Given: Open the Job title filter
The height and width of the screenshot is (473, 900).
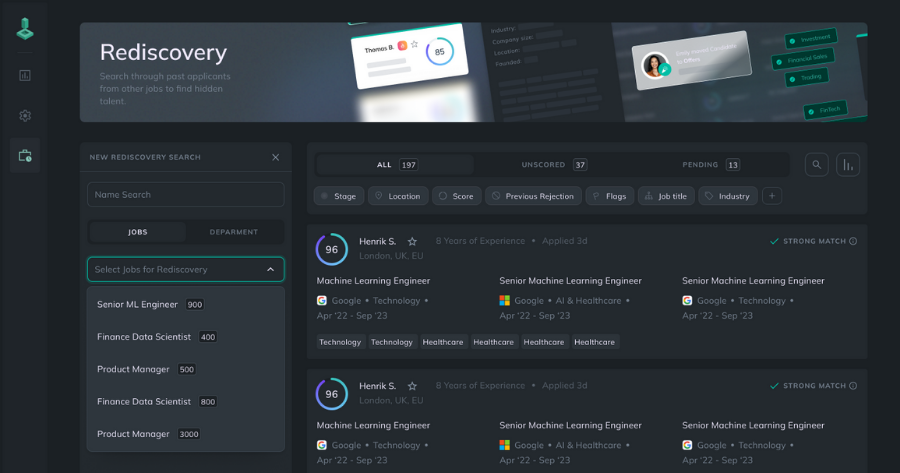Looking at the screenshot, I should point(666,196).
